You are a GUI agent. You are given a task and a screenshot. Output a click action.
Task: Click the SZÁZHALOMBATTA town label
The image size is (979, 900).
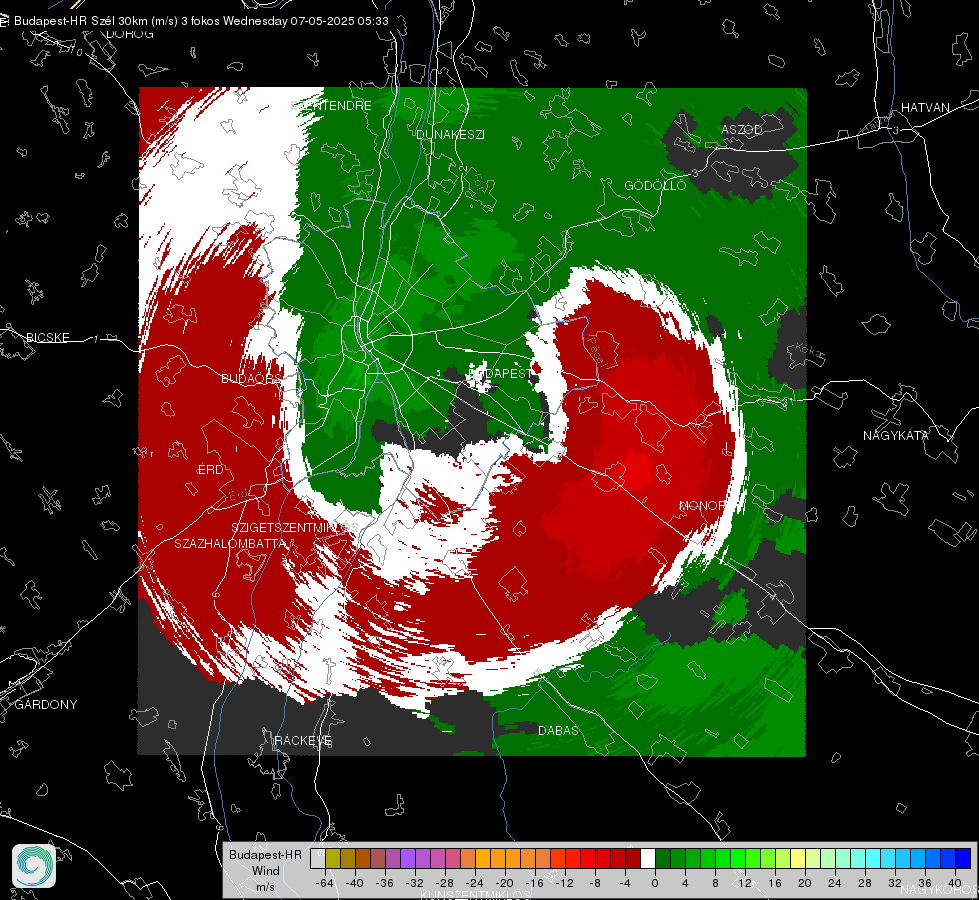[230, 543]
